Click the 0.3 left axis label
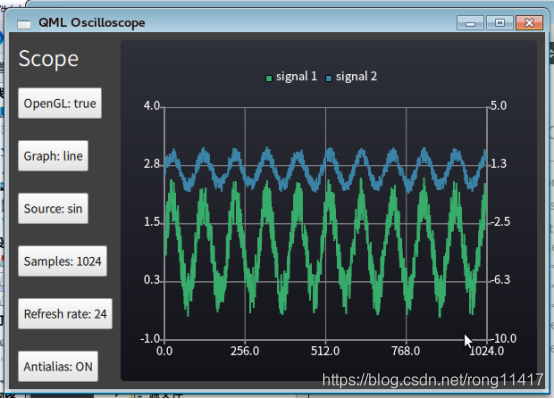The image size is (554, 399). (152, 280)
